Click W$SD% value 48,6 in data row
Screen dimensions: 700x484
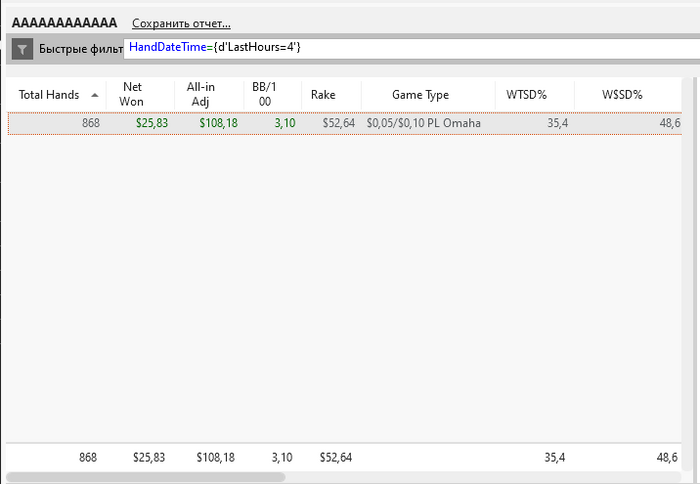(670, 123)
